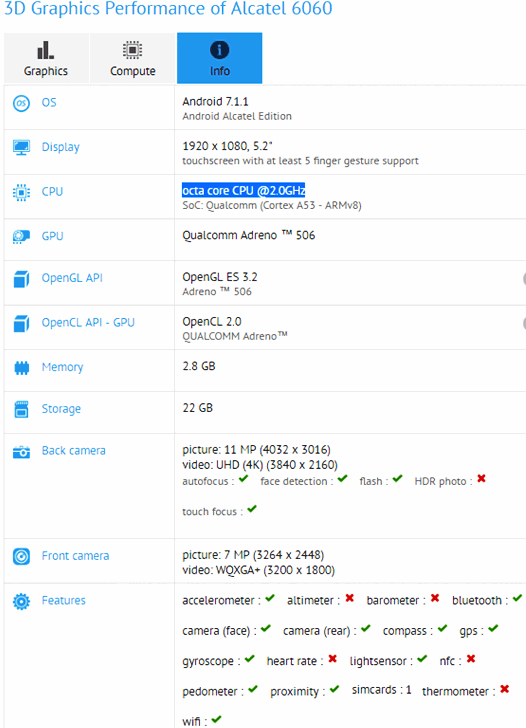Screen dimensions: 526x728
Task: Open the OpenGL API label link
Action: pos(72,278)
